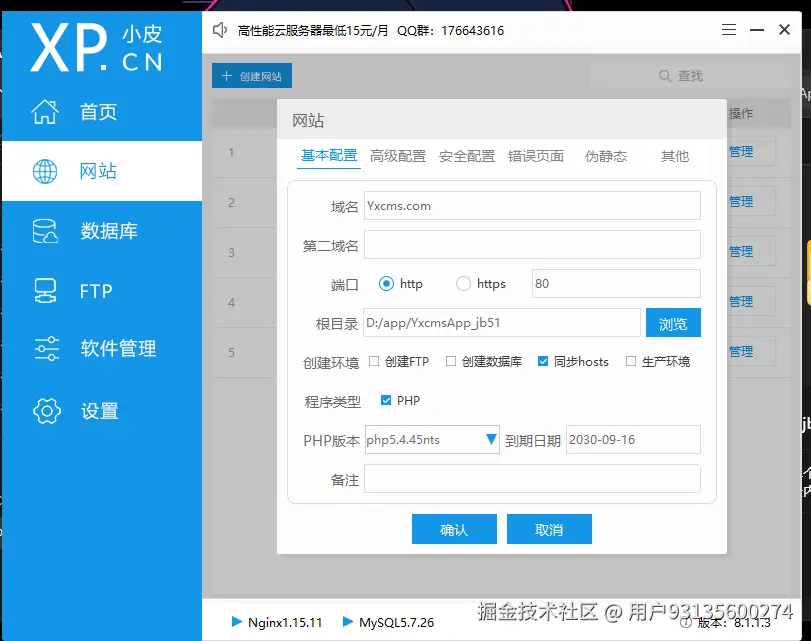Click the 创建网站 button

[252, 76]
